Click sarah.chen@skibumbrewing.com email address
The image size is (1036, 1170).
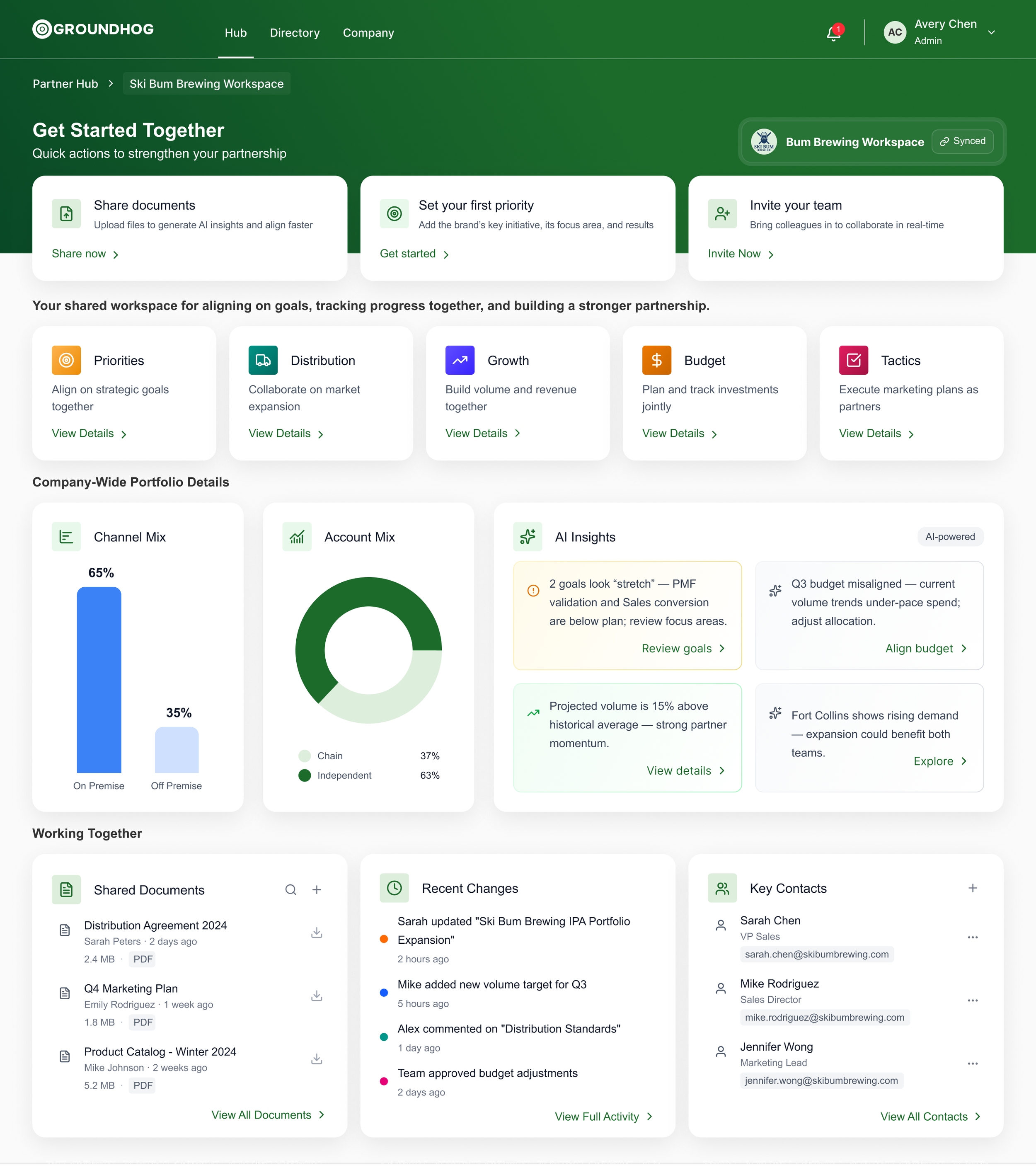tap(816, 954)
